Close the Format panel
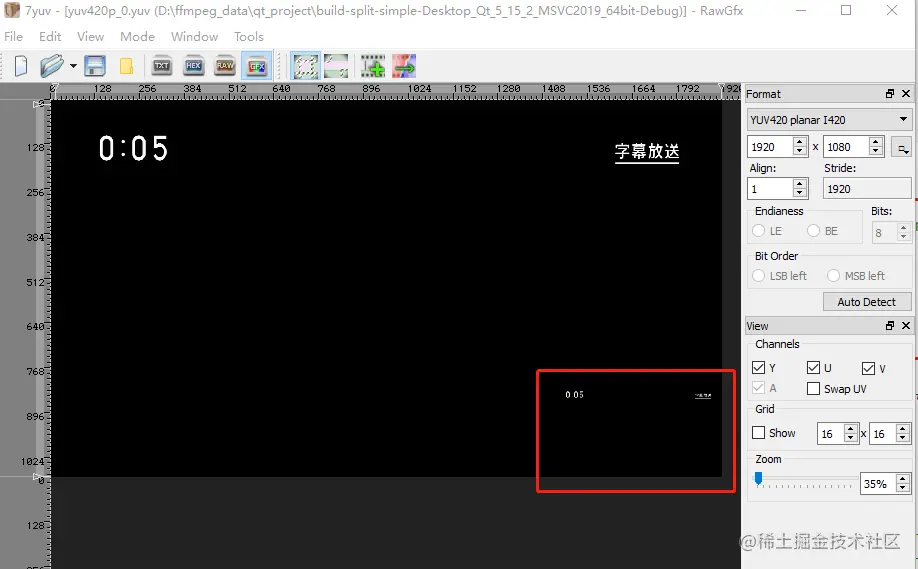The width and height of the screenshot is (918, 569). [x=906, y=94]
